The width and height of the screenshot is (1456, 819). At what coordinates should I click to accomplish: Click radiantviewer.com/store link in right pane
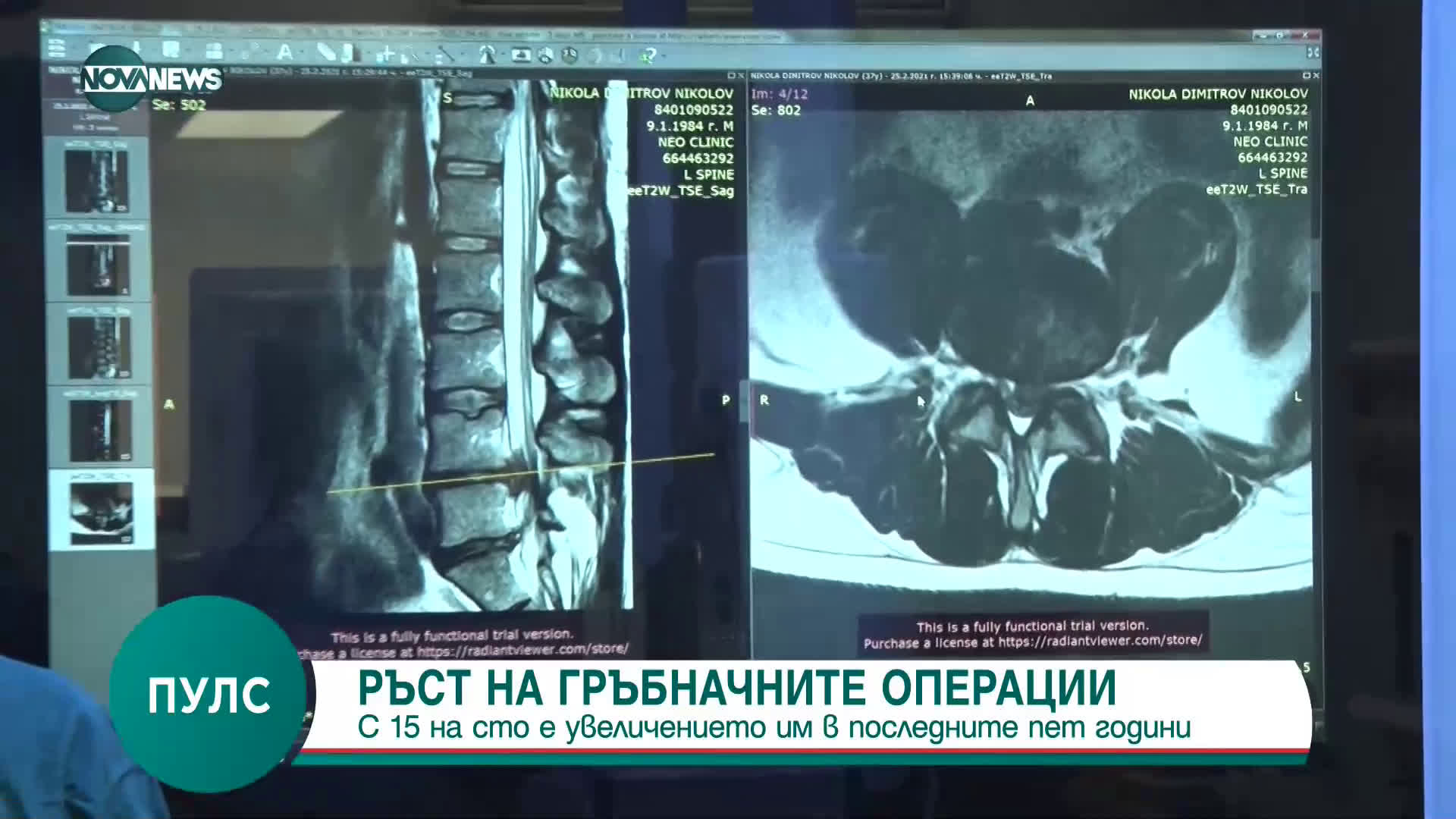pyautogui.click(x=1100, y=642)
